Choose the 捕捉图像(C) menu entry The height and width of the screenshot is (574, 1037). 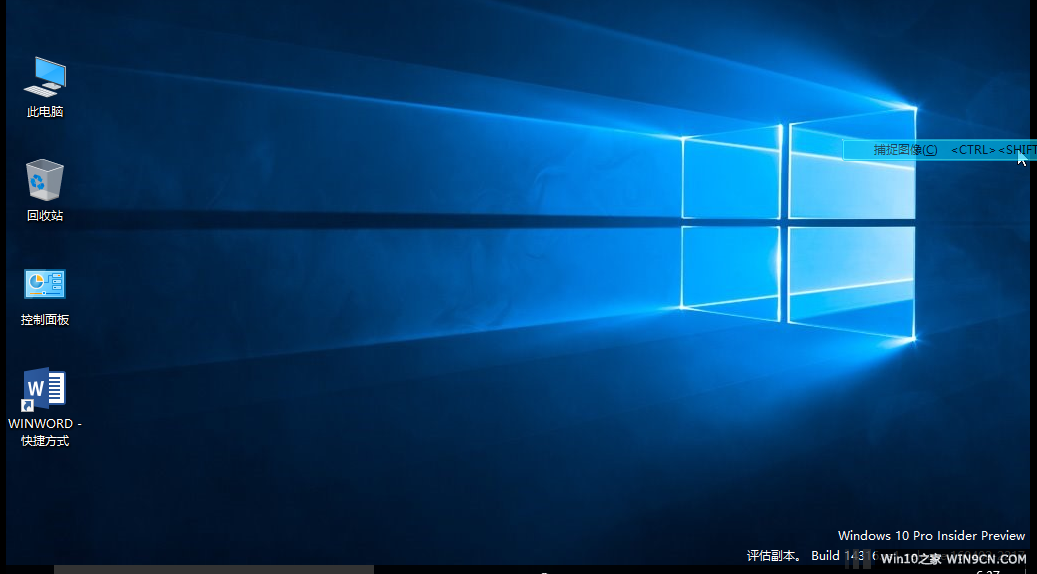(x=905, y=150)
